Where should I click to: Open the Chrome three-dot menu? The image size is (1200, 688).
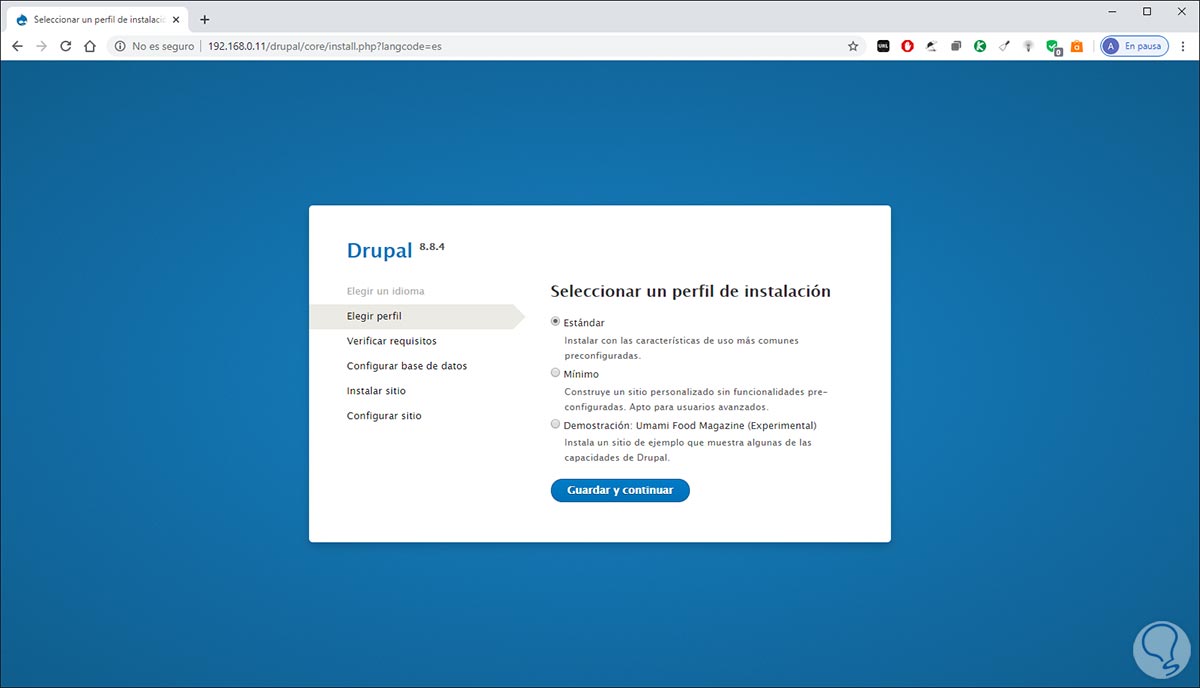[1184, 46]
